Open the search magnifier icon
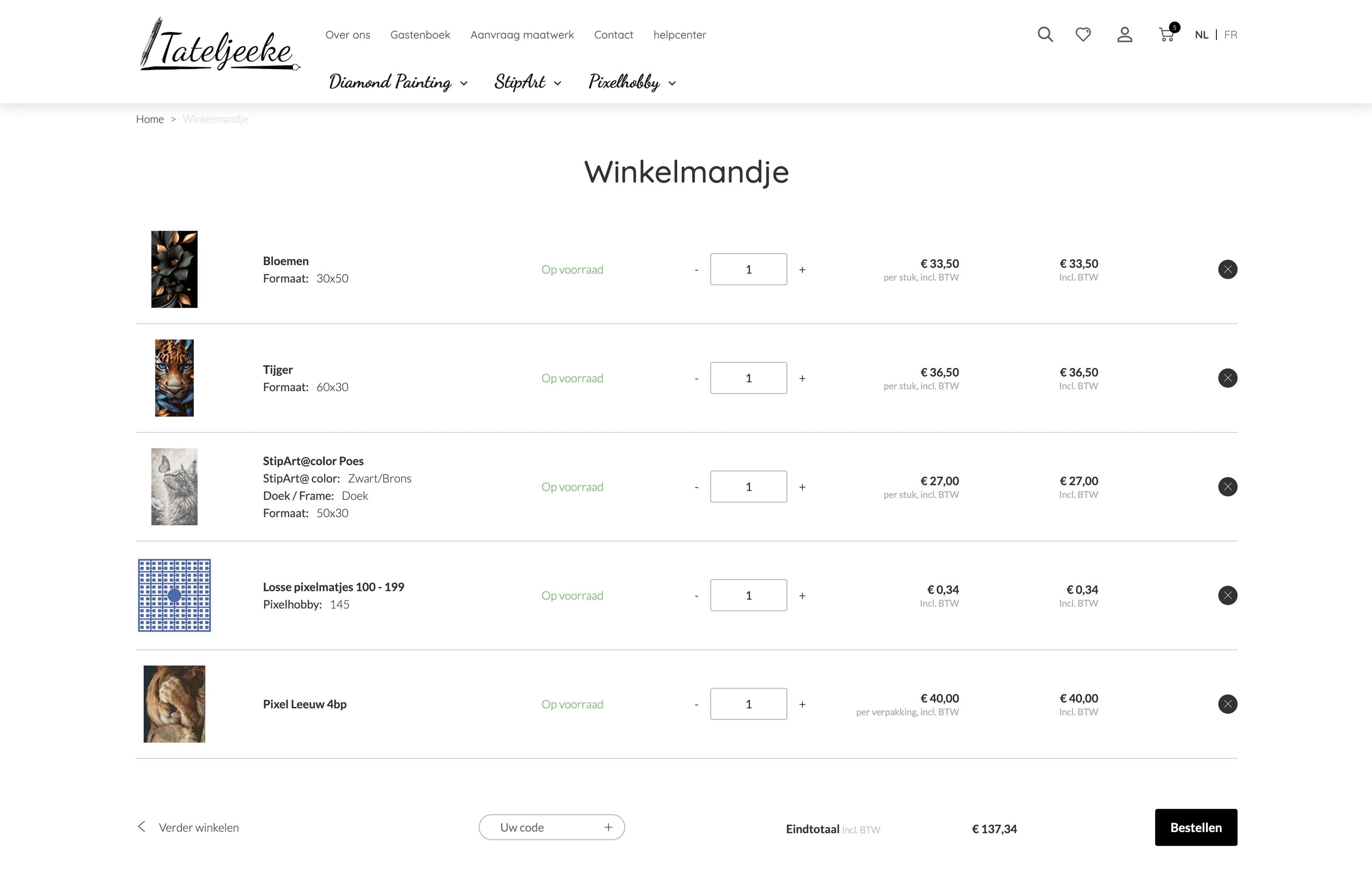Viewport: 1372px width, 891px height. coord(1044,35)
